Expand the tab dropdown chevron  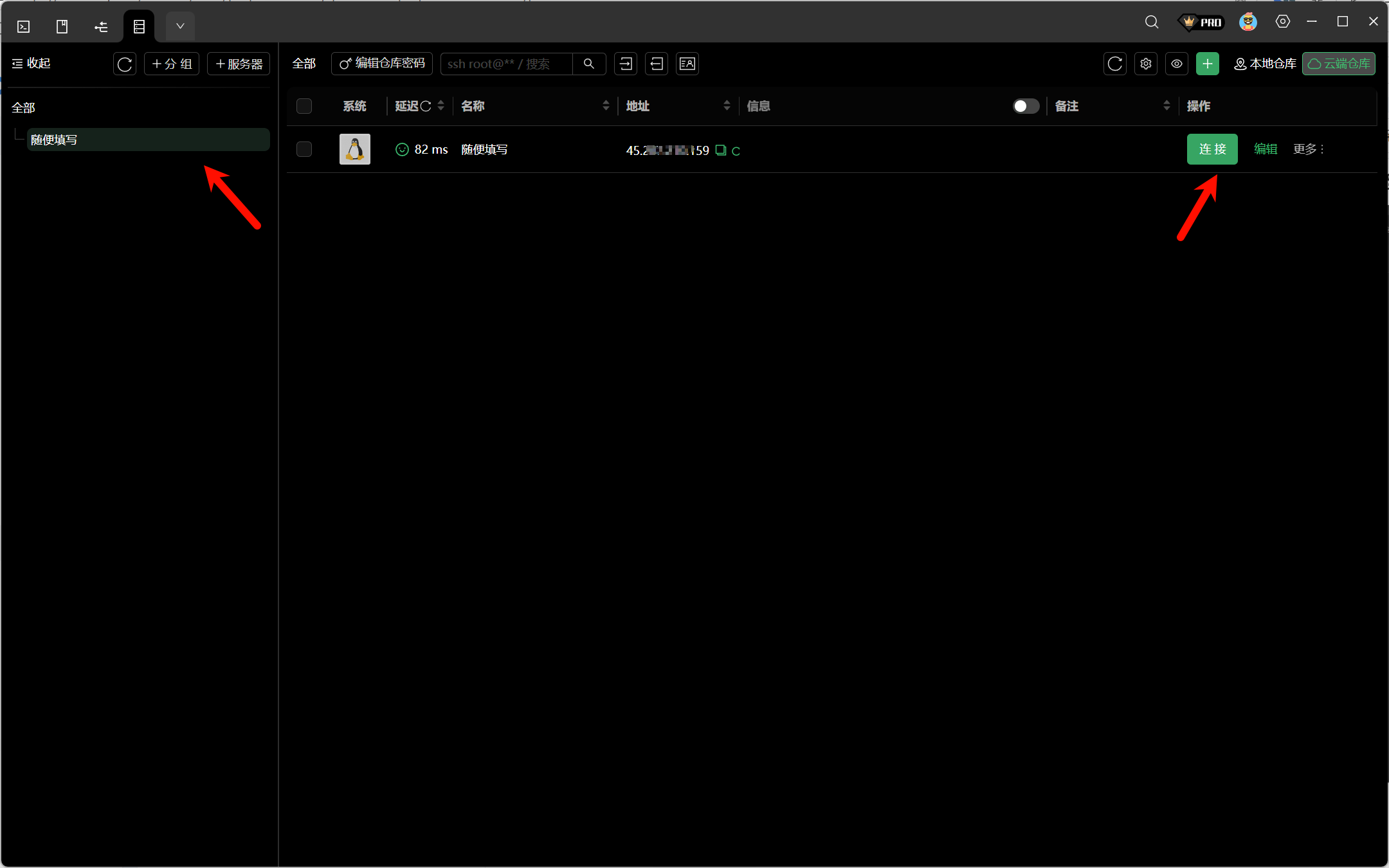pos(180,26)
